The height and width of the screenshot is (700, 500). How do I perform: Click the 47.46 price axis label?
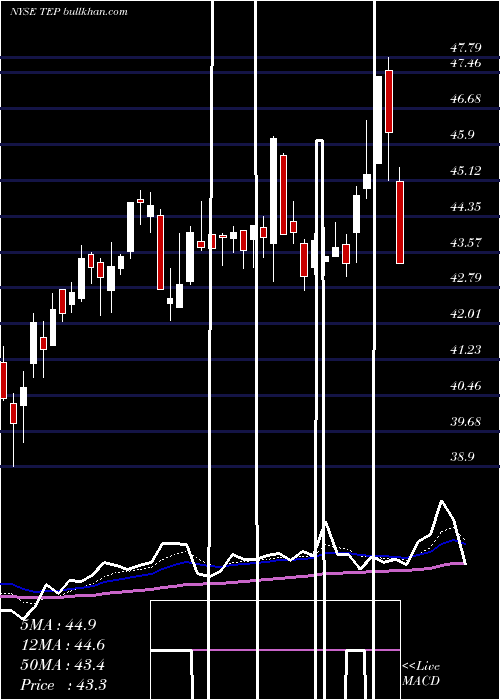point(466,63)
